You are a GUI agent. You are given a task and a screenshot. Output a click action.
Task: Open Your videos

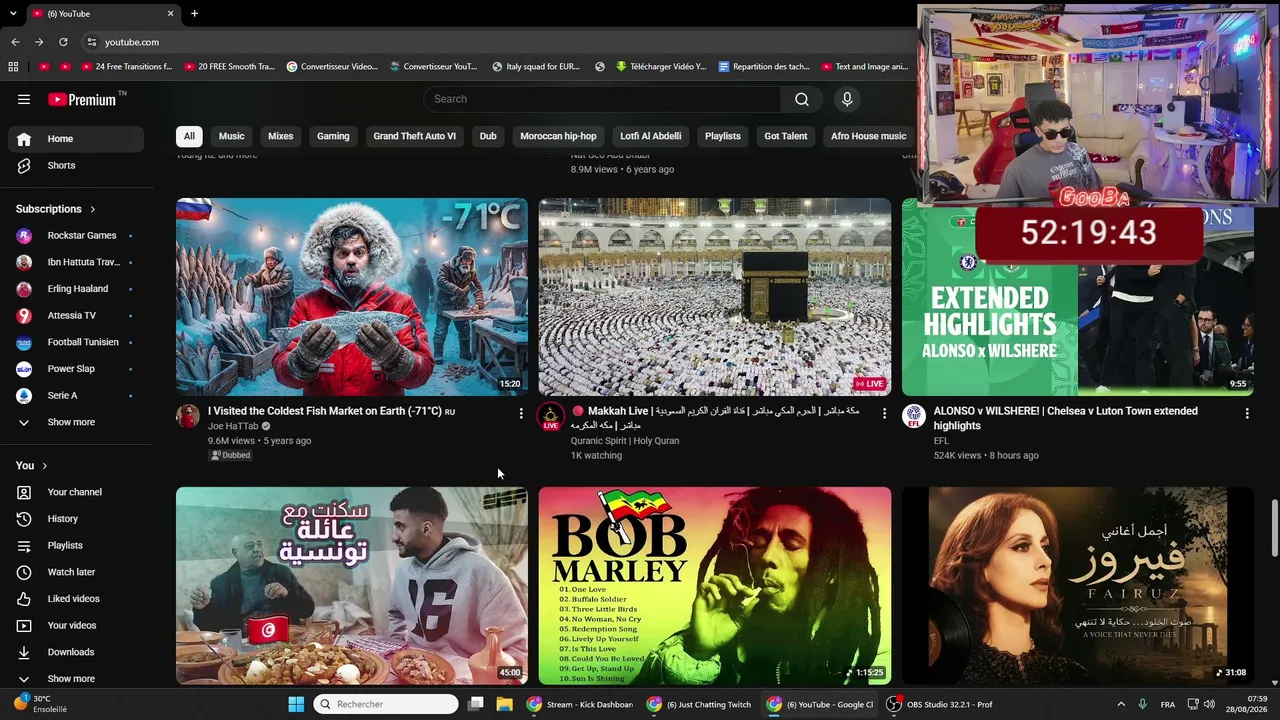pos(76,625)
